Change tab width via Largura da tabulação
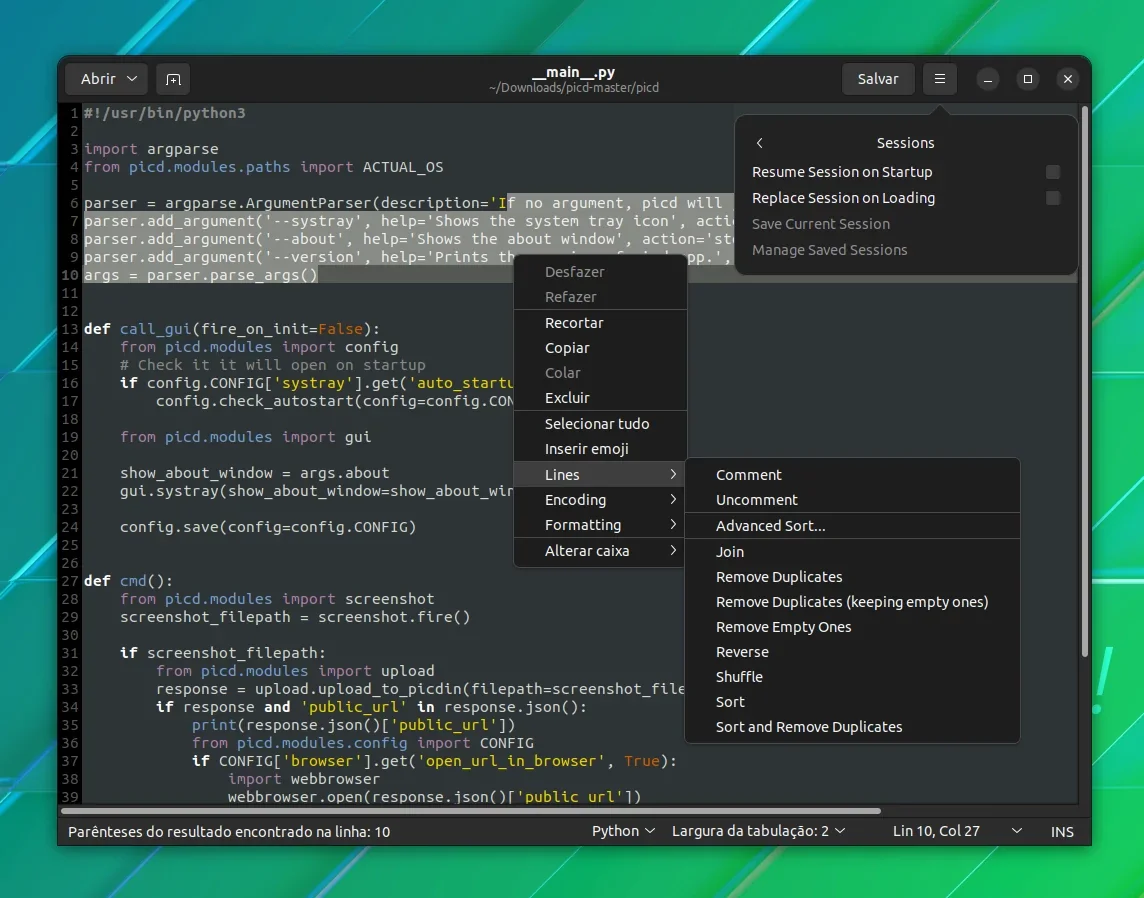The width and height of the screenshot is (1144, 898). click(759, 831)
